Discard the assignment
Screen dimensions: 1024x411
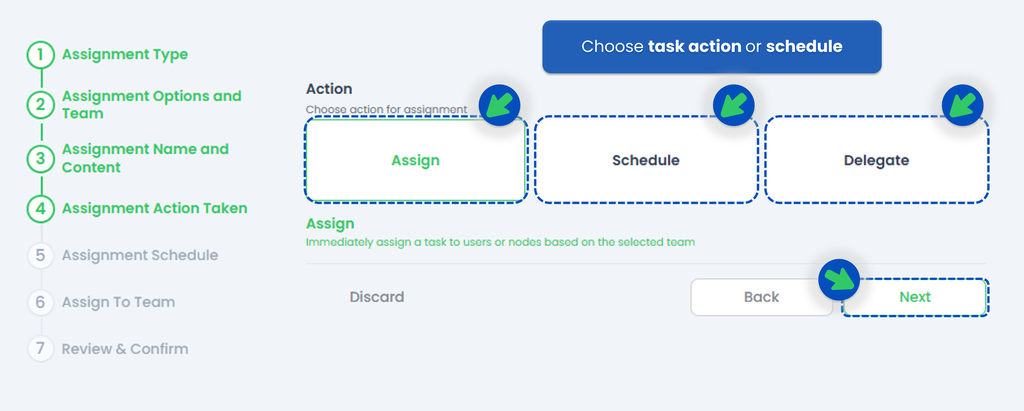(377, 297)
